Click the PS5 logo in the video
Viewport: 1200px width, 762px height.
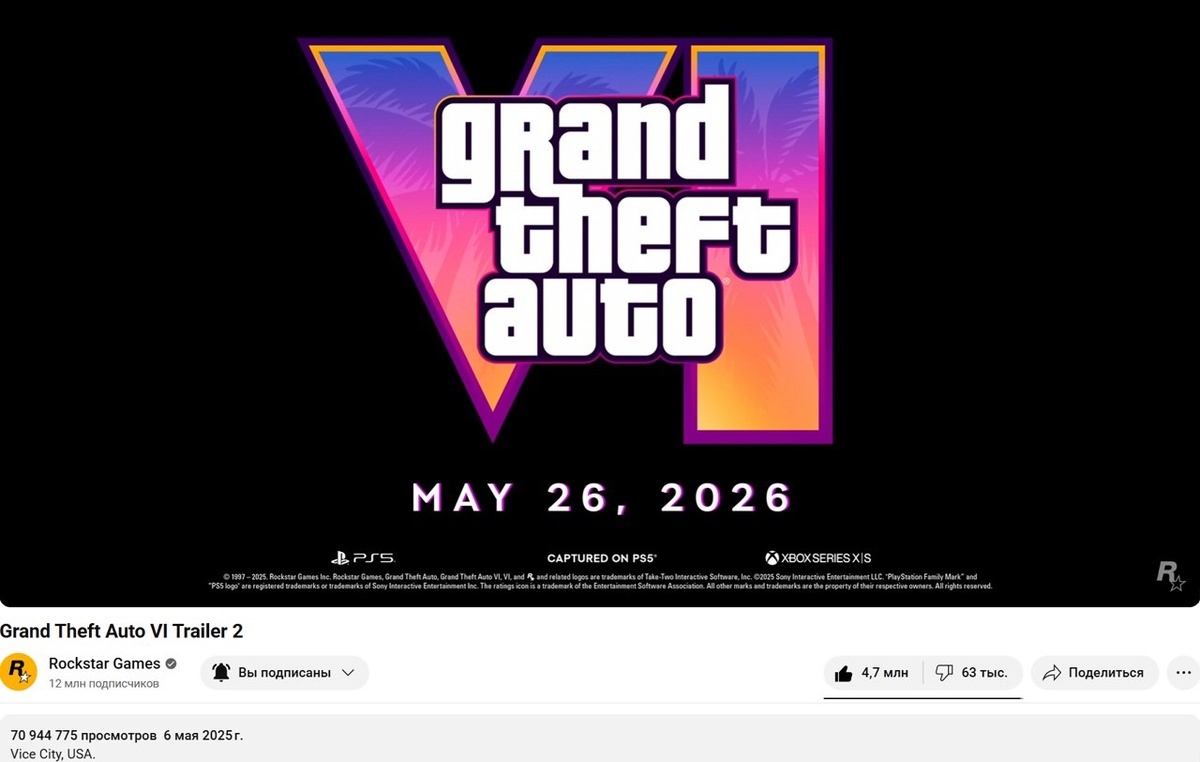[x=362, y=558]
